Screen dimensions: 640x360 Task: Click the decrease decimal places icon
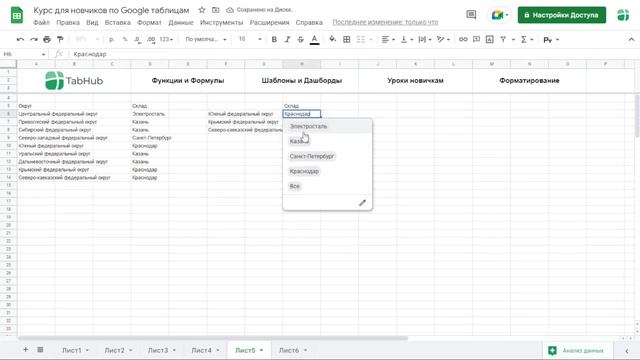[138, 40]
